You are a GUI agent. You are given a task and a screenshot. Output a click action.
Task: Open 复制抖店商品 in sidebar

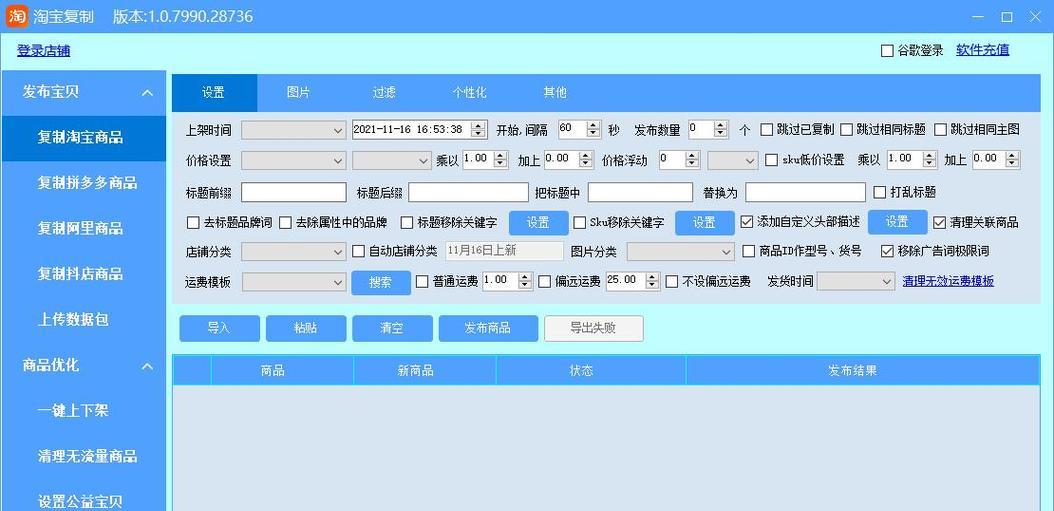[x=83, y=274]
